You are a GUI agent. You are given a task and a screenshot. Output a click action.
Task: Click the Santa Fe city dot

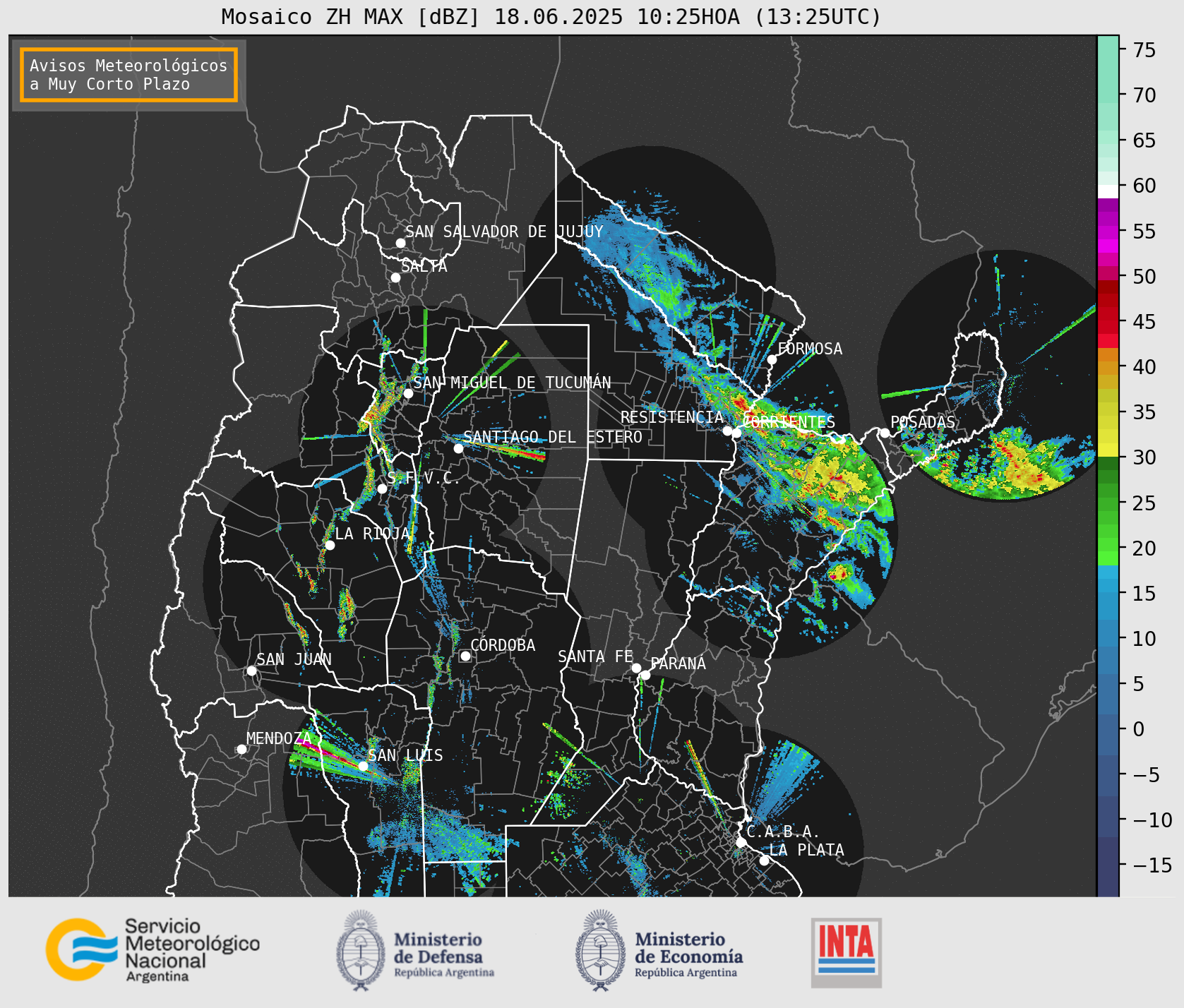636,668
